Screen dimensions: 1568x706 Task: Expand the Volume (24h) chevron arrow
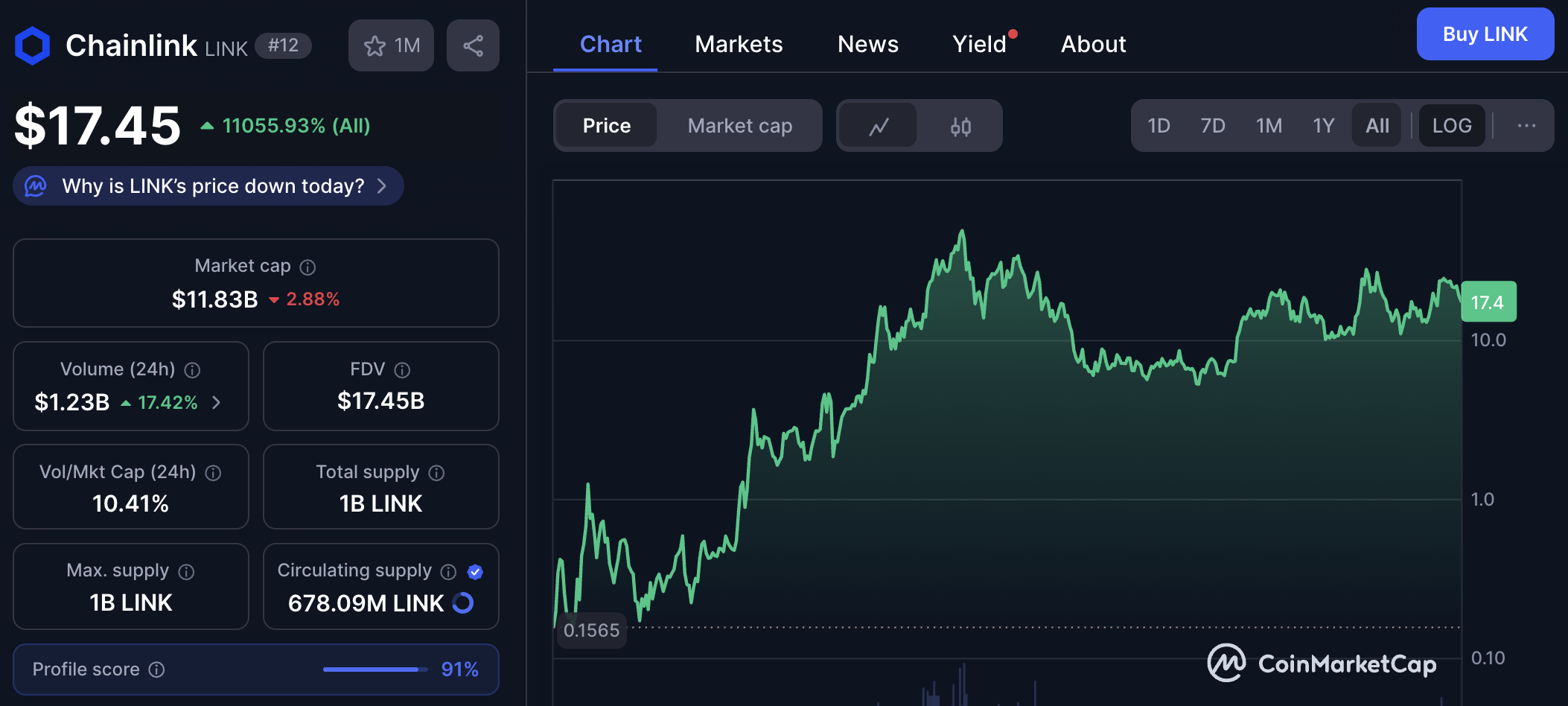point(217,403)
